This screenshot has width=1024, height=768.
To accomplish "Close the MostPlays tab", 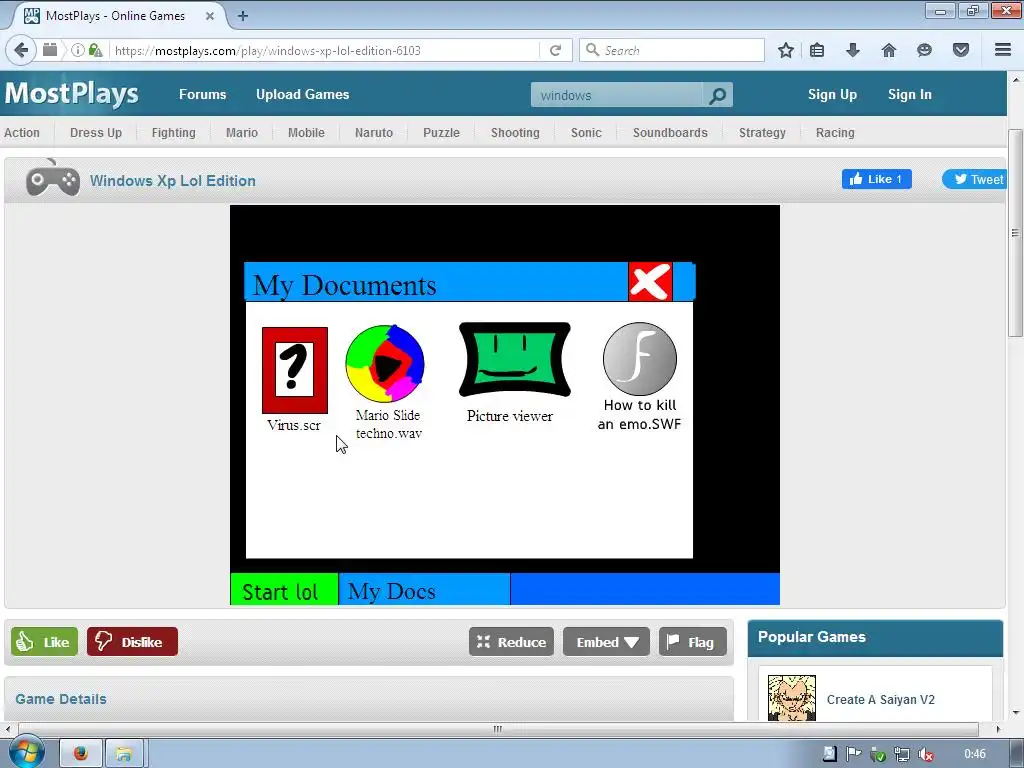I will 210,16.
